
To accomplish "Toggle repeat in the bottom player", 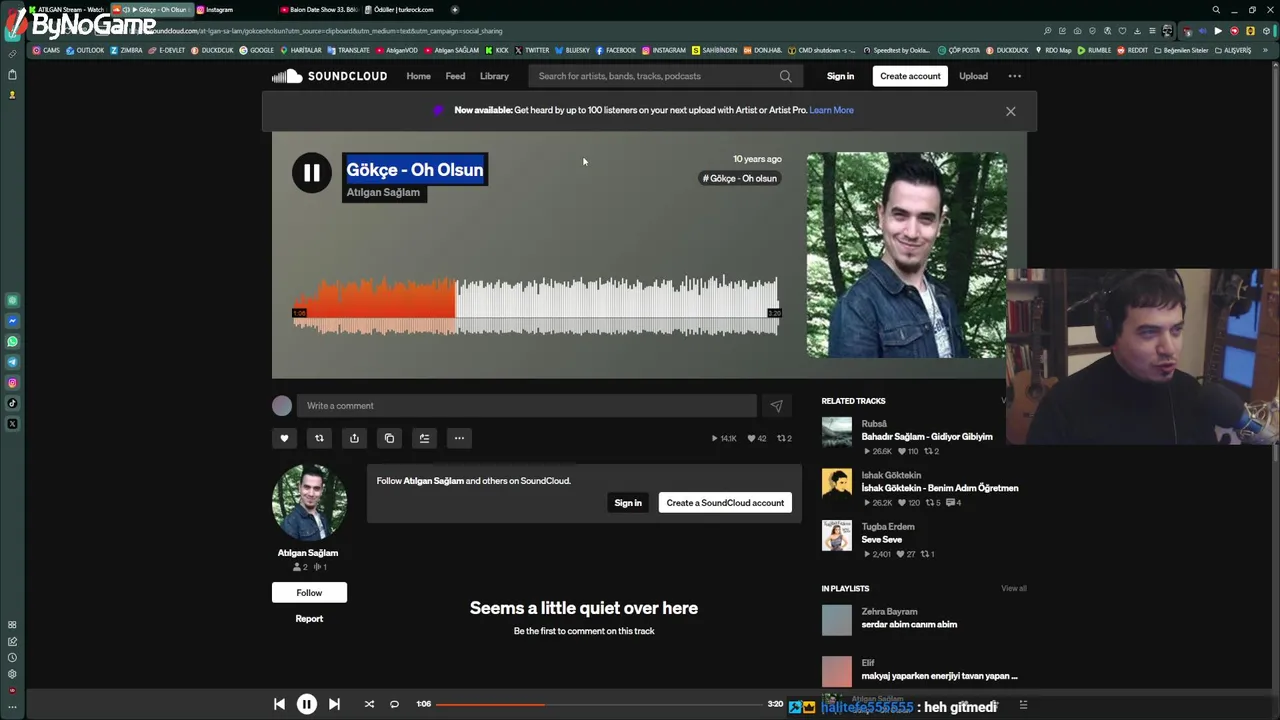I will pyautogui.click(x=394, y=704).
